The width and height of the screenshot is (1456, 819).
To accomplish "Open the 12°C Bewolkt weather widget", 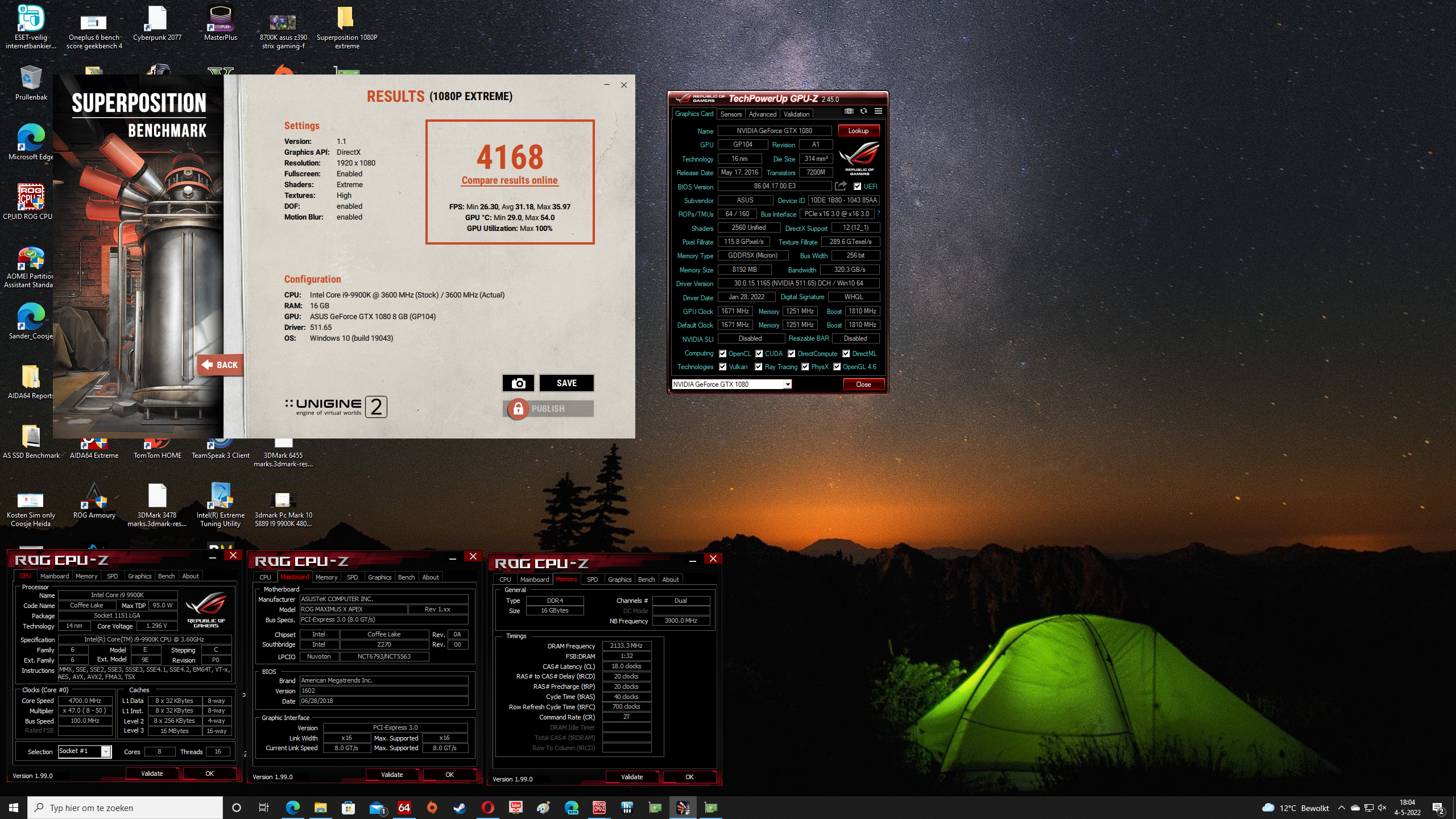I will (x=1296, y=808).
